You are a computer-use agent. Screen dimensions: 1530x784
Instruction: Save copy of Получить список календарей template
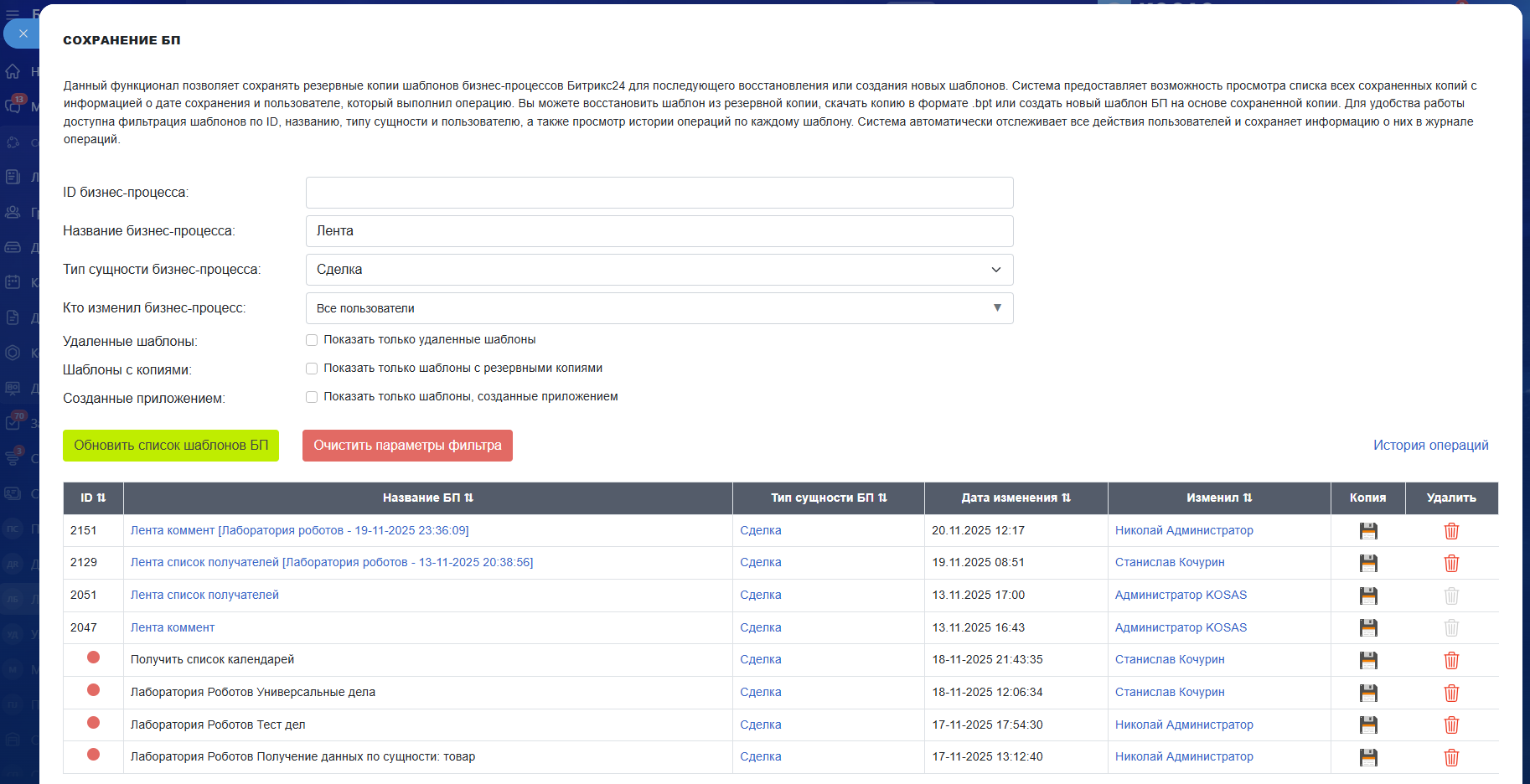[1367, 660]
